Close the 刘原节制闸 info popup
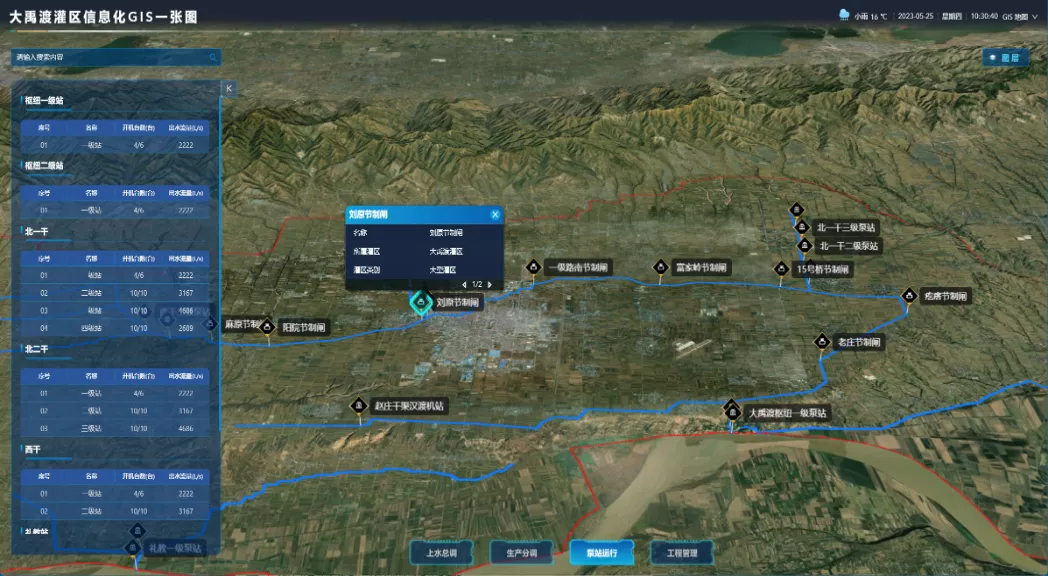This screenshot has height=576, width=1048. pos(495,214)
